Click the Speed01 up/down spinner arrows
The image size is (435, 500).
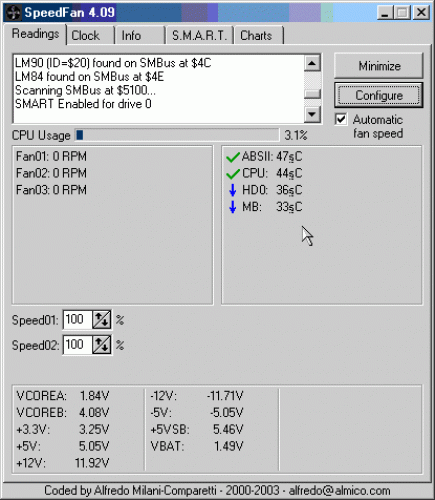coord(102,320)
